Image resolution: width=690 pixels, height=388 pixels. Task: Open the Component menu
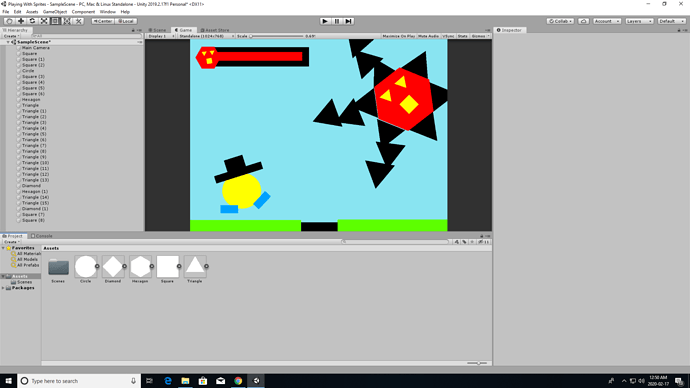[x=83, y=12]
